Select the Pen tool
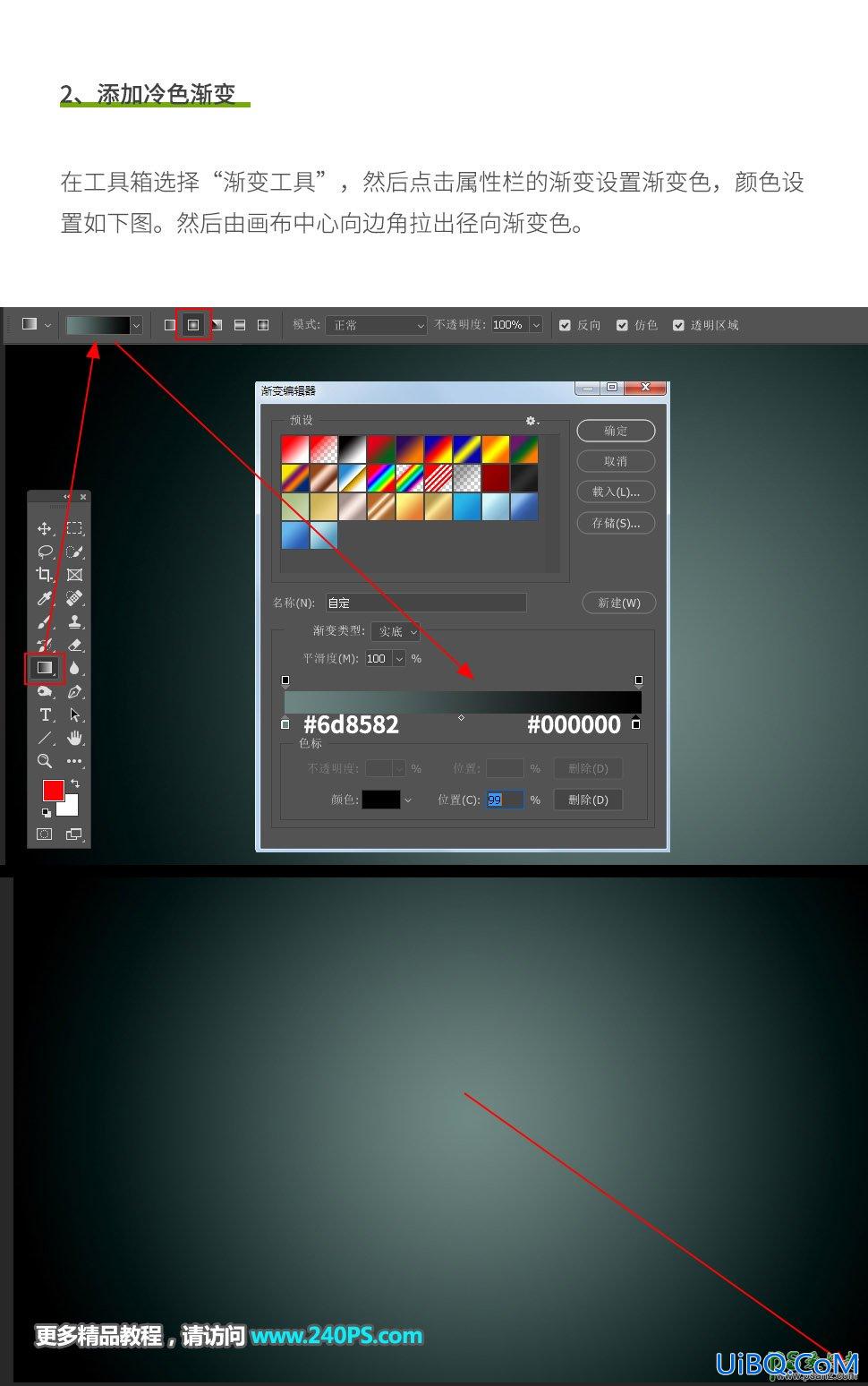The image size is (868, 1386). pos(74,691)
